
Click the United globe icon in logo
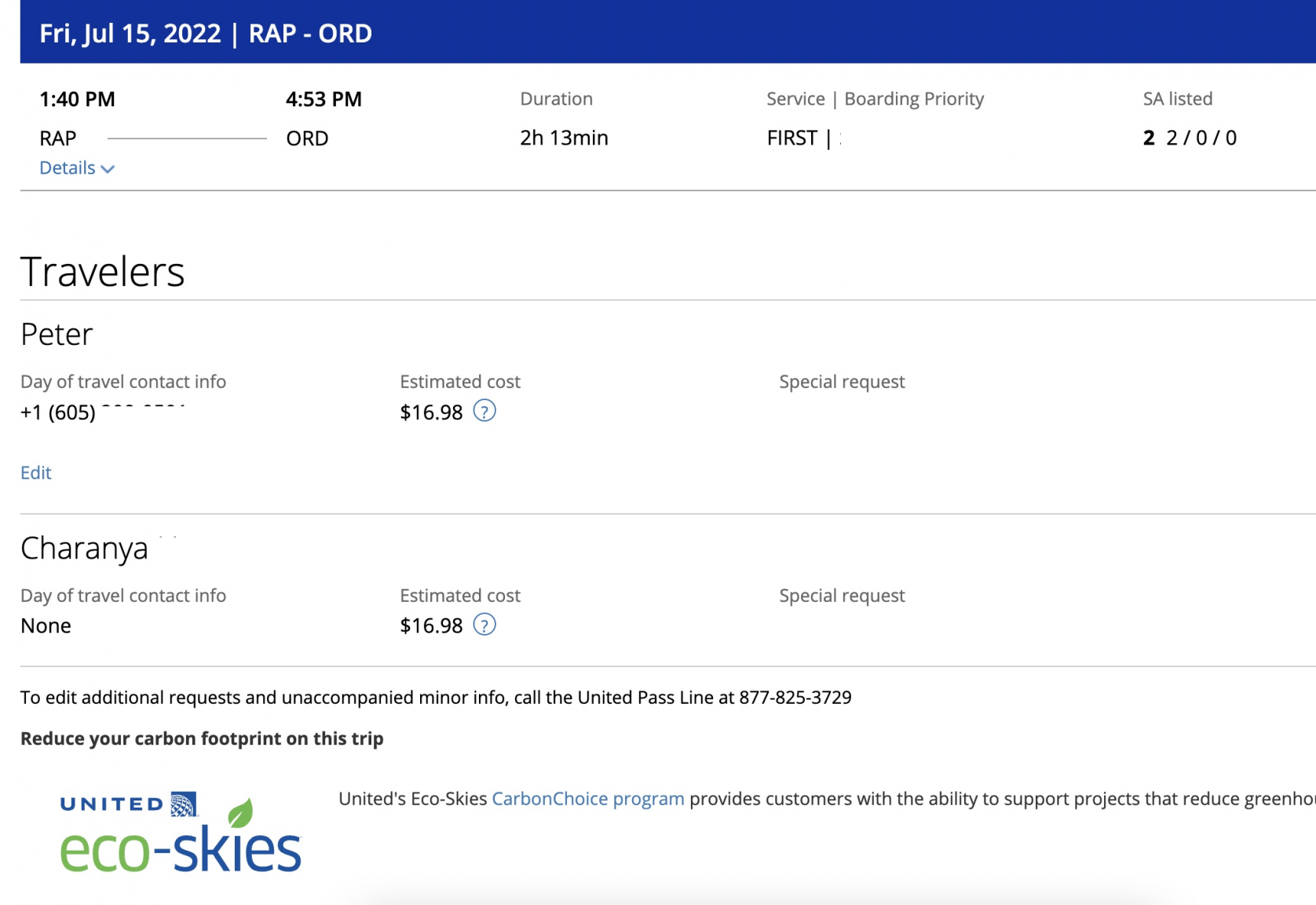(x=185, y=804)
